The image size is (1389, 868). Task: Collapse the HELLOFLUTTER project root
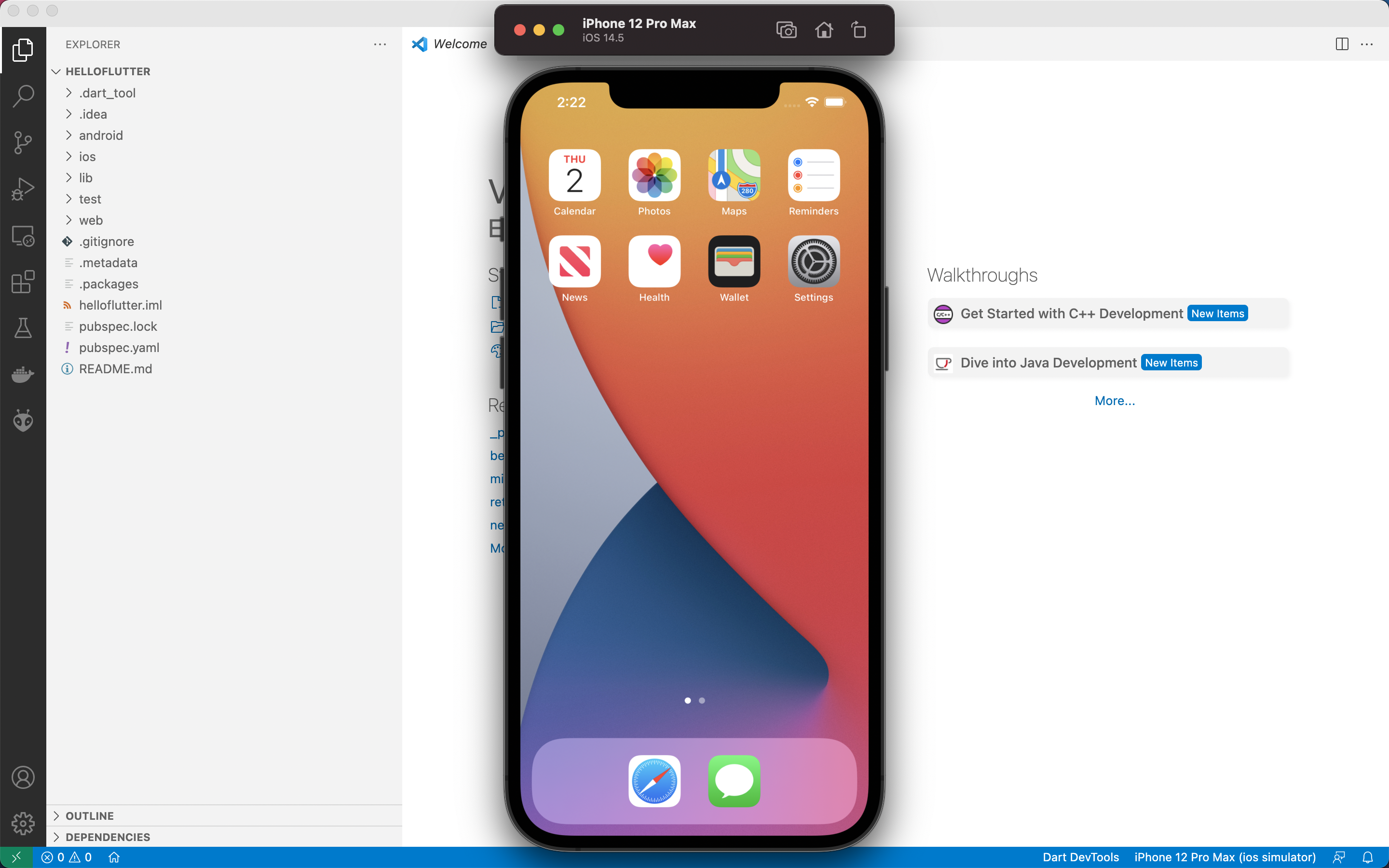(x=224, y=71)
